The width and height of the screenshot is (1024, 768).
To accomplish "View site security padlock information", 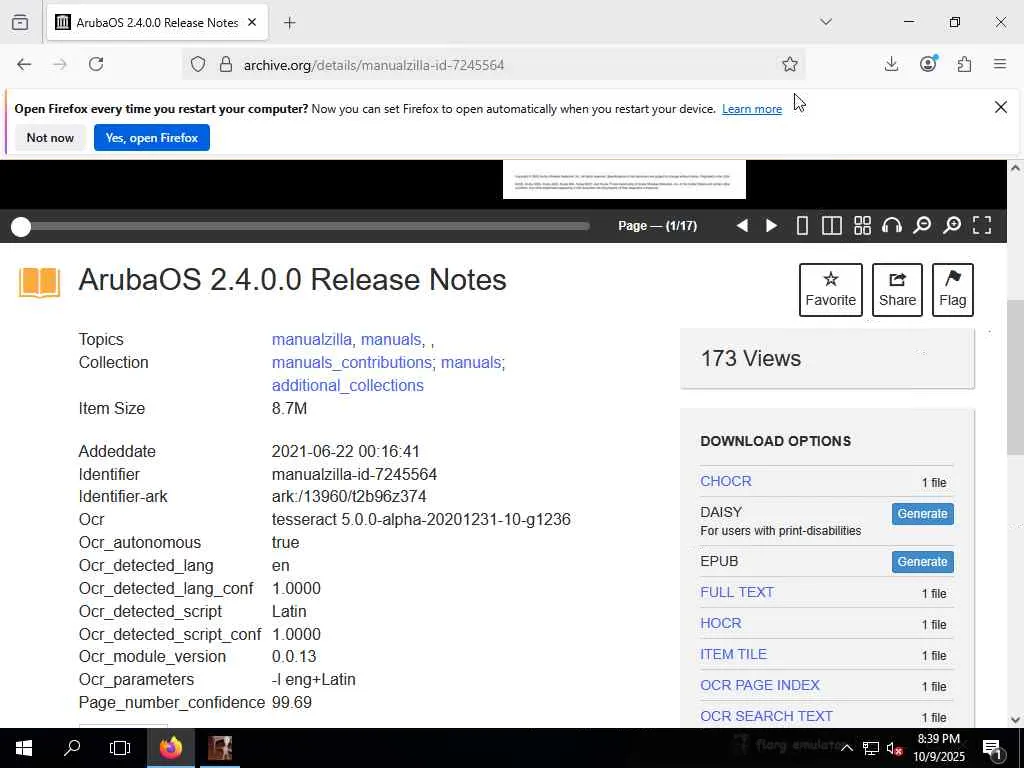I will [x=226, y=64].
